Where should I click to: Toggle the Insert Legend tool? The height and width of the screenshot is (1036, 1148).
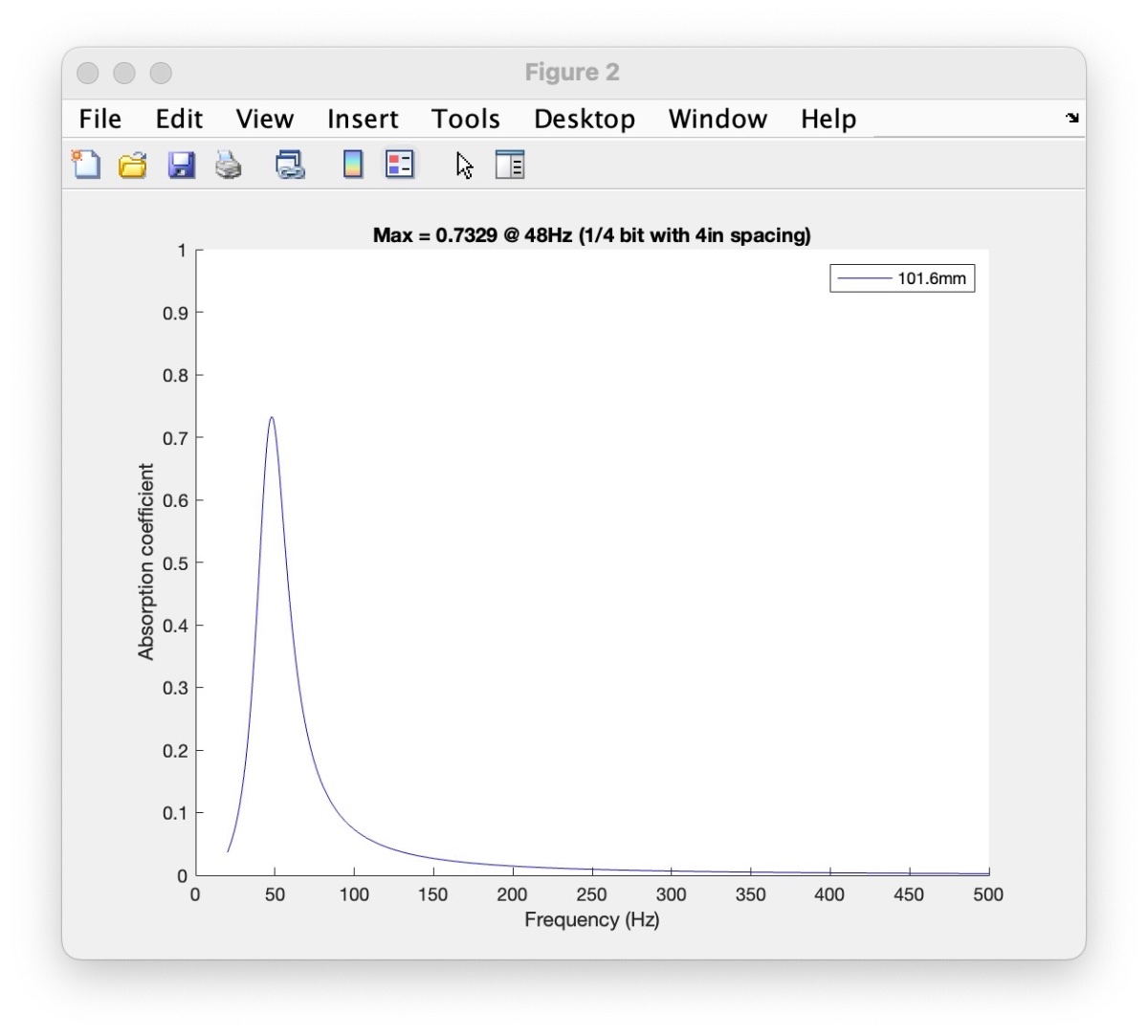click(x=399, y=165)
